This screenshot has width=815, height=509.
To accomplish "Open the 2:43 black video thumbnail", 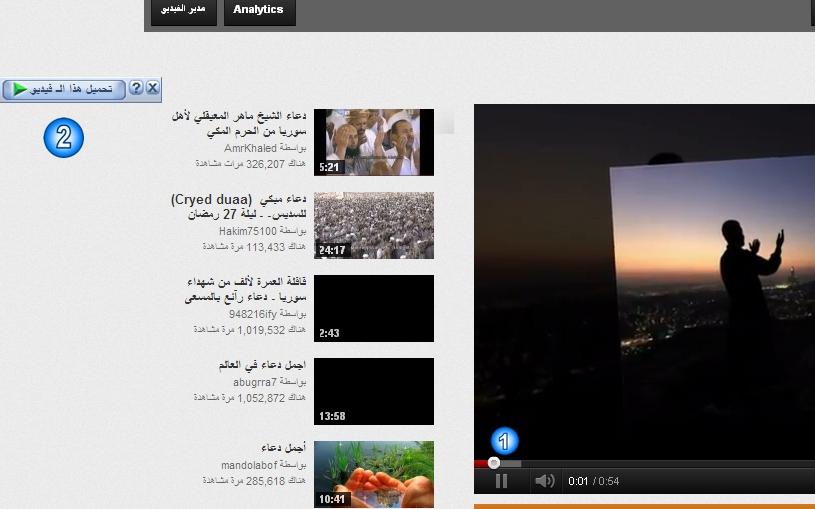I will click(374, 309).
